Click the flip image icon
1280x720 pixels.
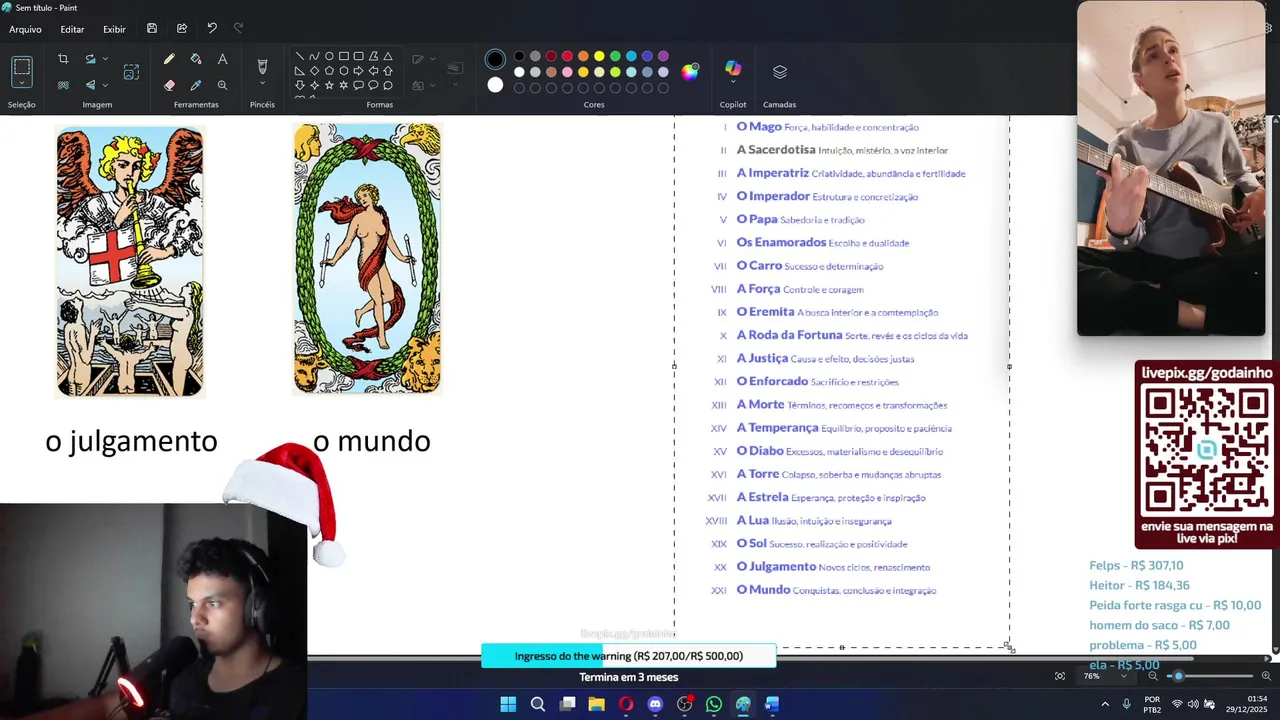90,85
